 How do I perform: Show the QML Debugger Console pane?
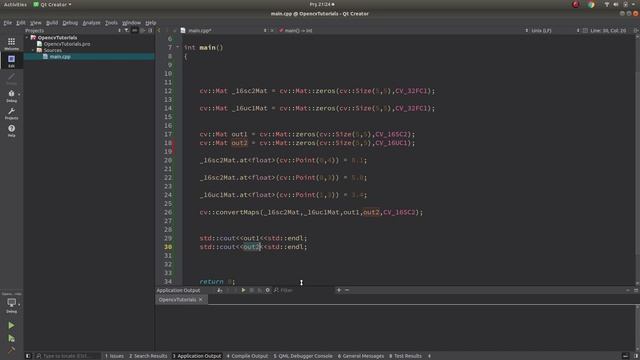coord(303,356)
